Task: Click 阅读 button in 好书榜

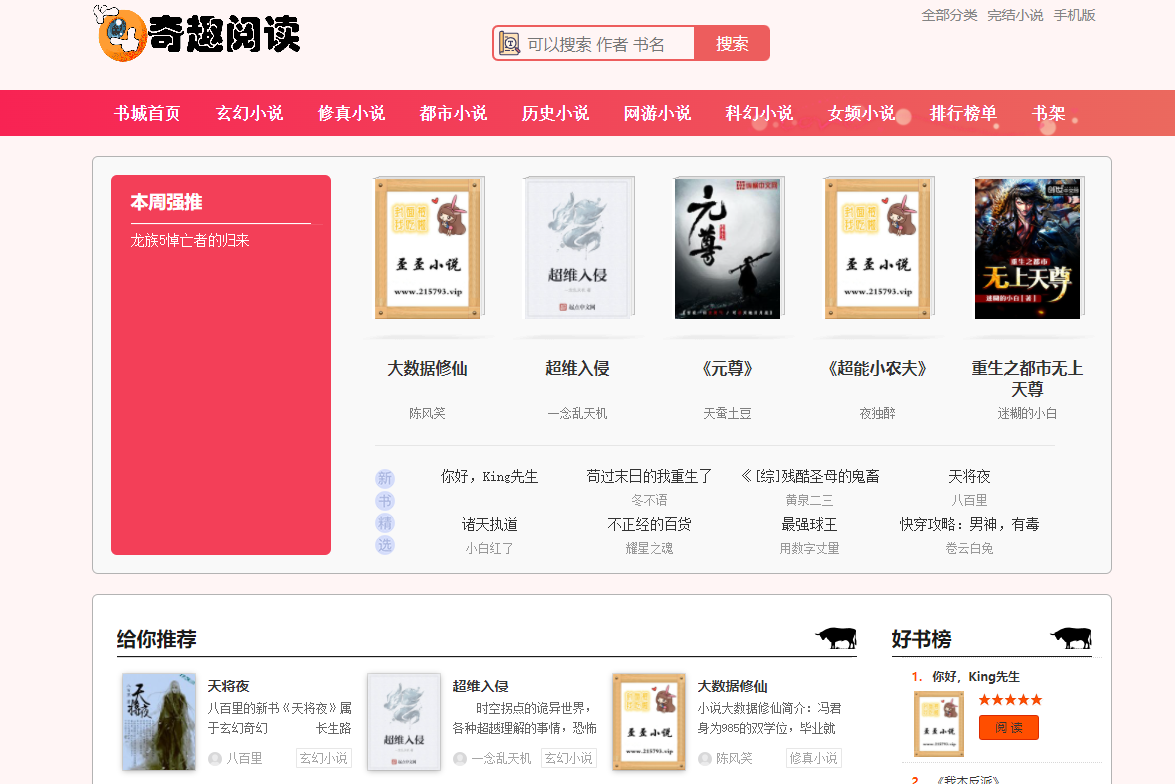Action: point(1009,728)
